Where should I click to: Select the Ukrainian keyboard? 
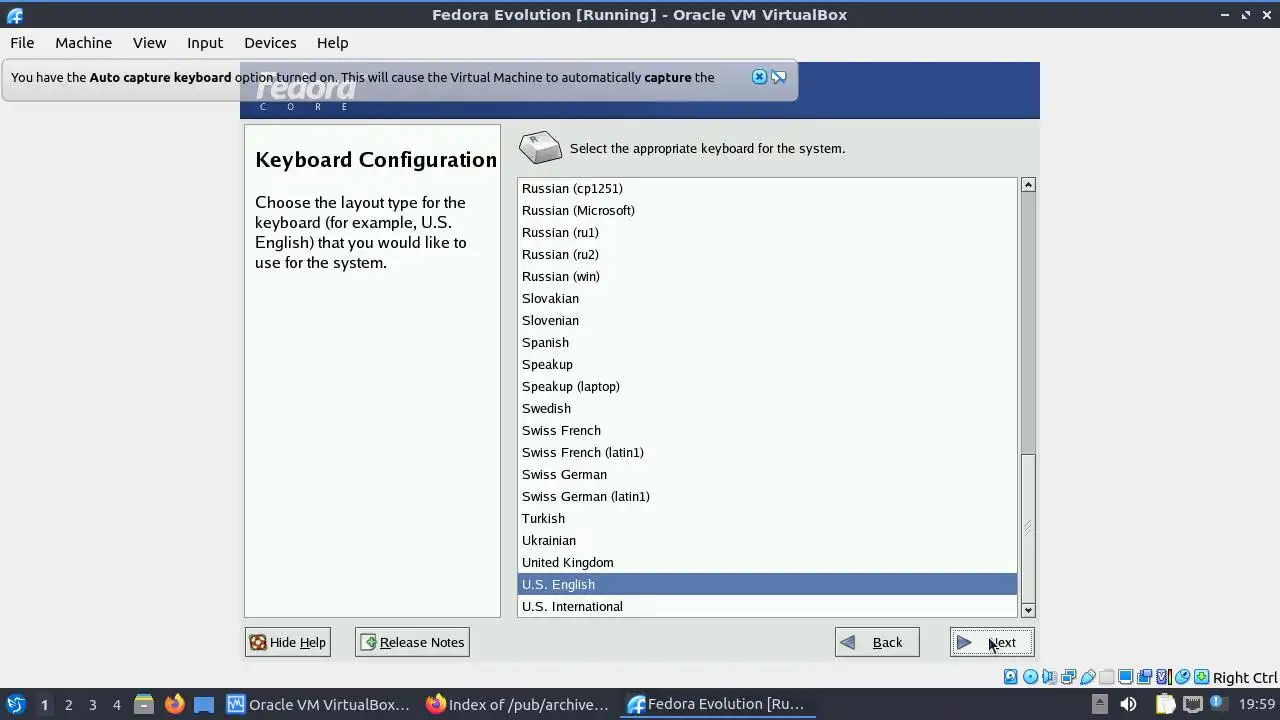767,540
